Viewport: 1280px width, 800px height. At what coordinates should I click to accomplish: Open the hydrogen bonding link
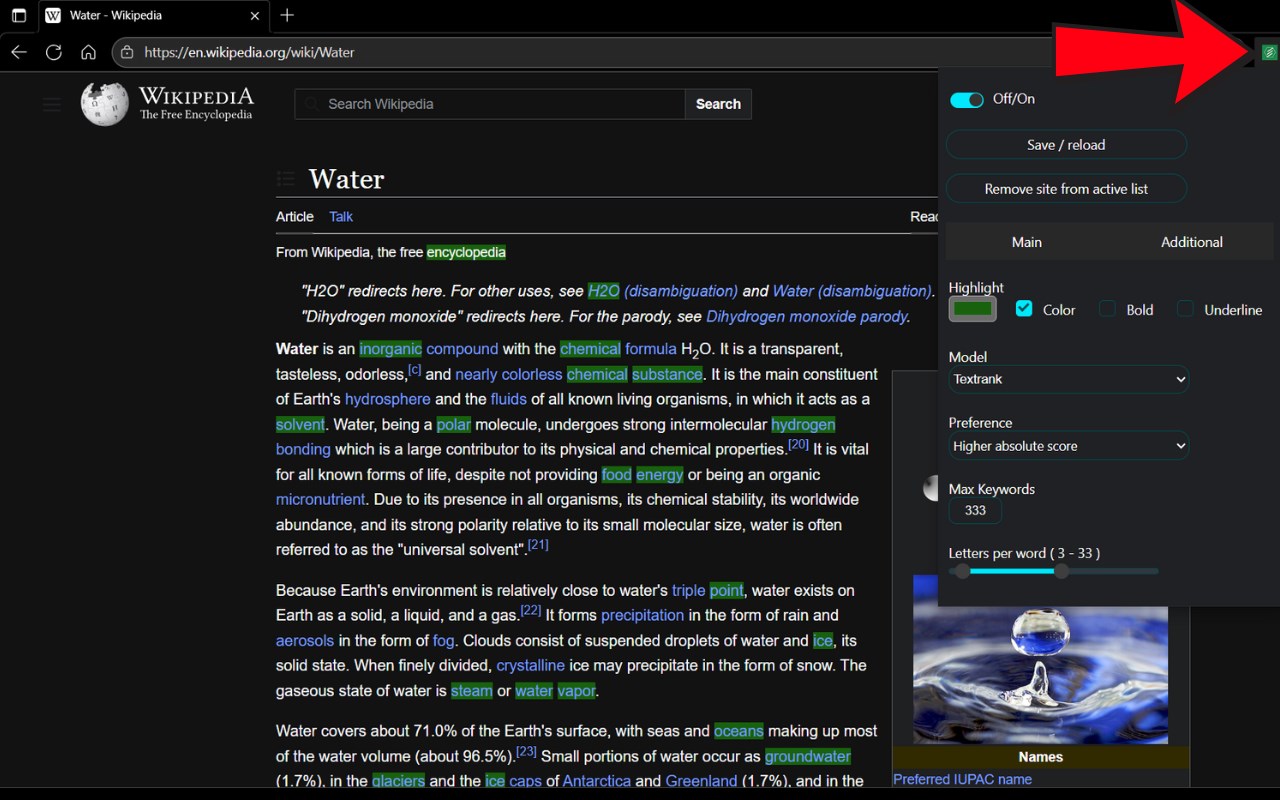(556, 437)
